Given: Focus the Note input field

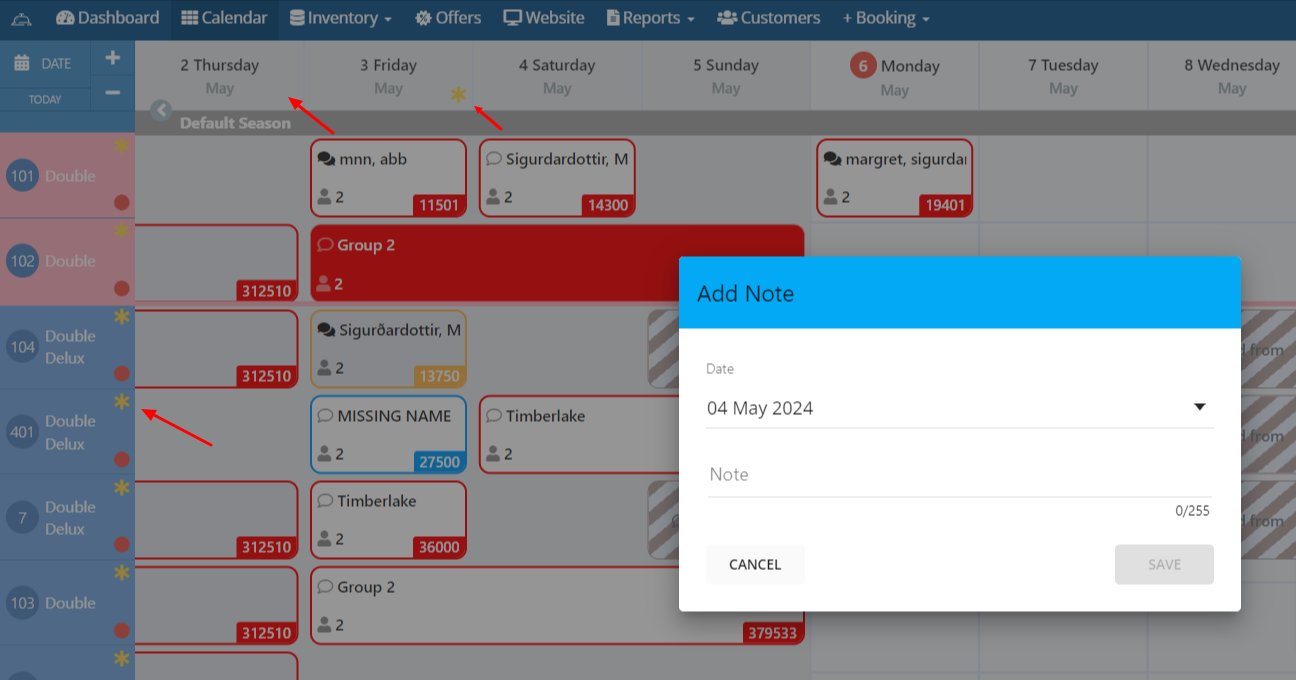Looking at the screenshot, I should tap(959, 475).
